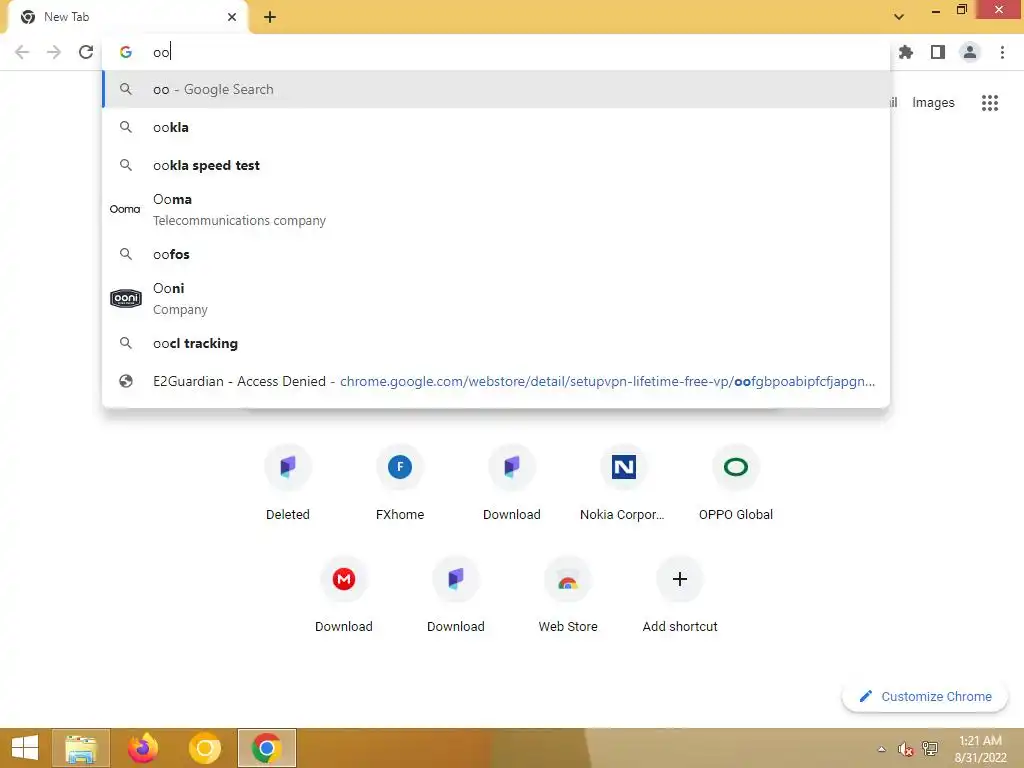Open the OPPO Global shortcut
This screenshot has width=1024, height=768.
click(x=735, y=483)
